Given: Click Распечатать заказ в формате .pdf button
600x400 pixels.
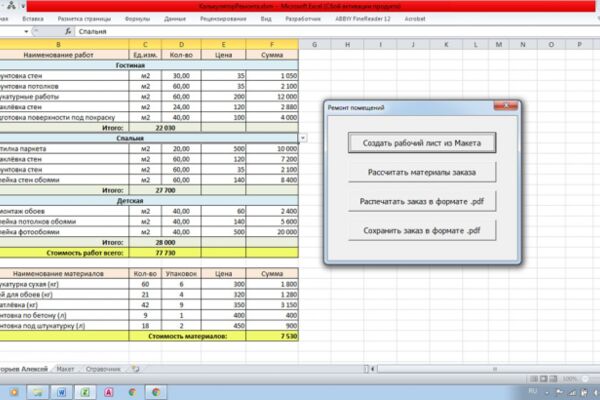Looking at the screenshot, I should [x=422, y=201].
